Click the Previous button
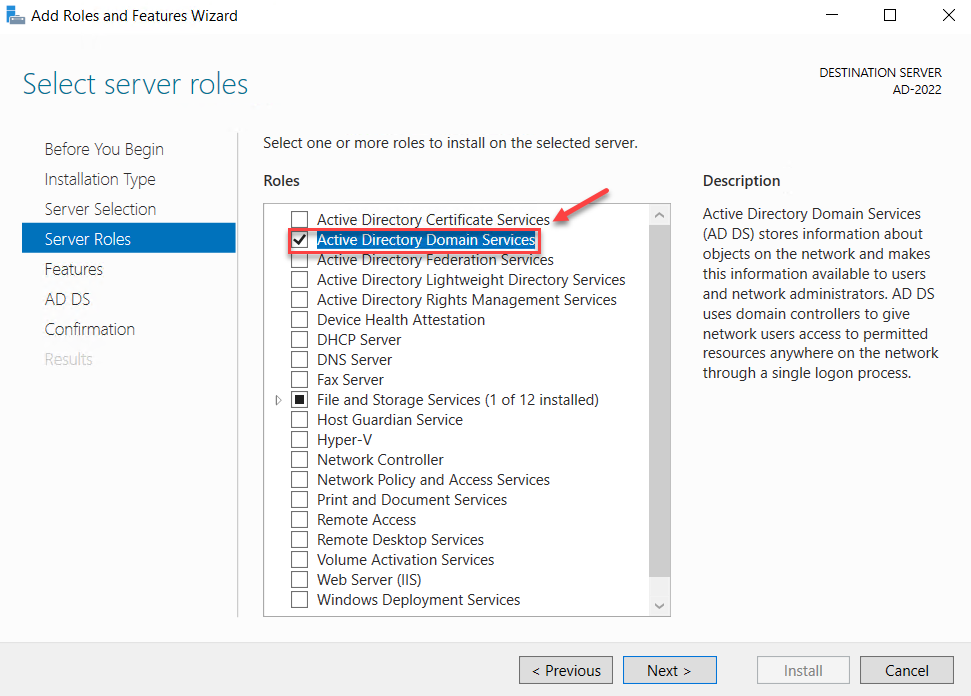971x696 pixels. (565, 670)
